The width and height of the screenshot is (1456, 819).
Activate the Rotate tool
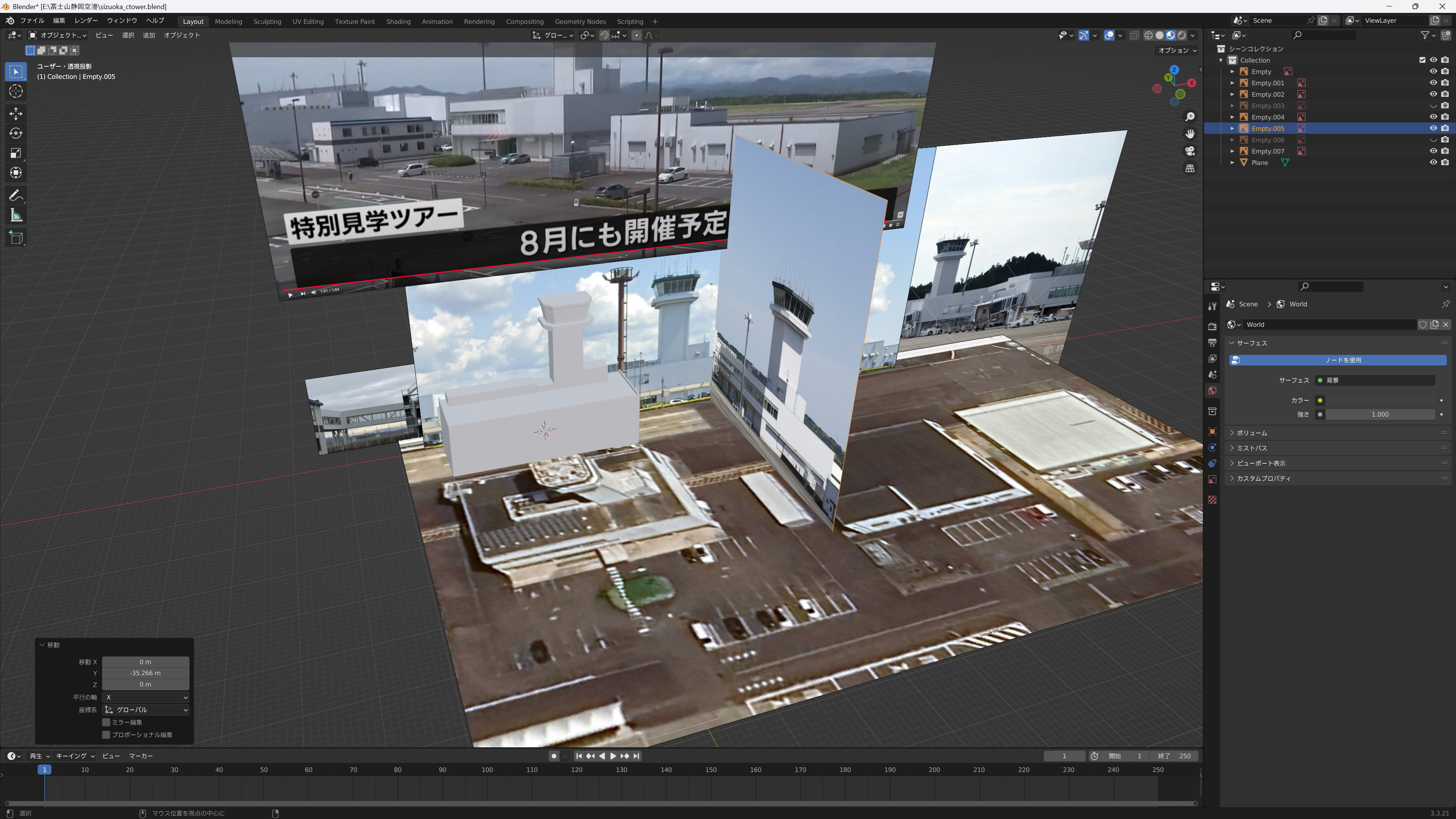click(16, 133)
